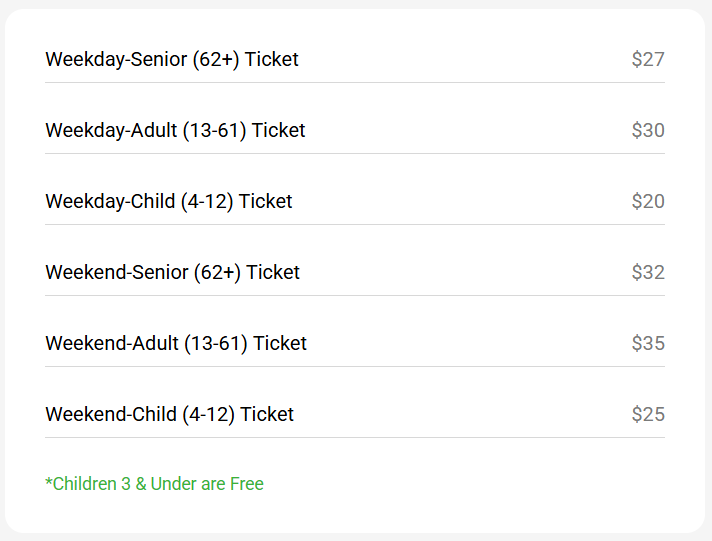Click the (13-61) age range in Weekend-Adult row

[x=215, y=343]
